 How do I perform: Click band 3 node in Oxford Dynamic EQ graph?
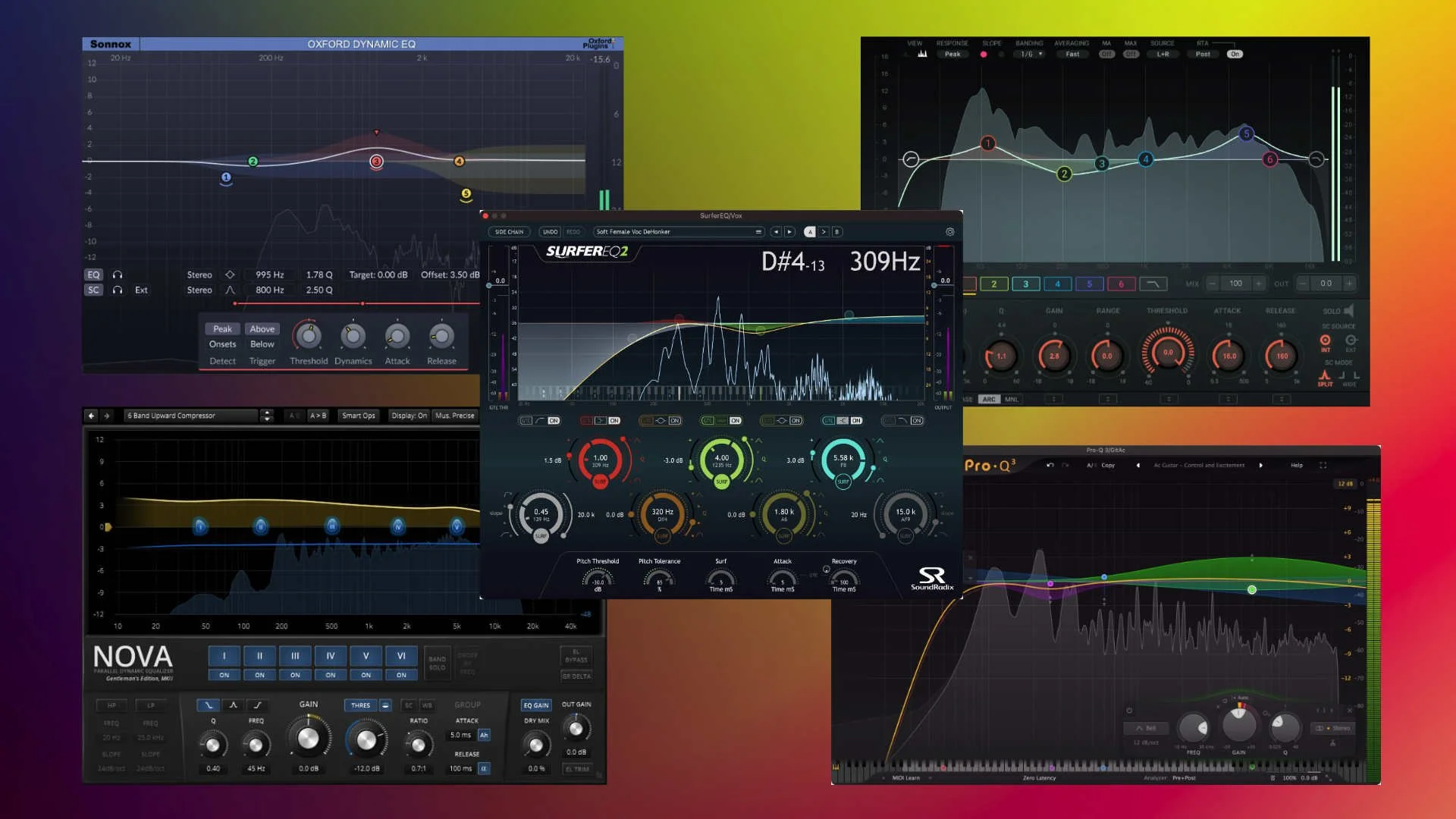coord(376,161)
